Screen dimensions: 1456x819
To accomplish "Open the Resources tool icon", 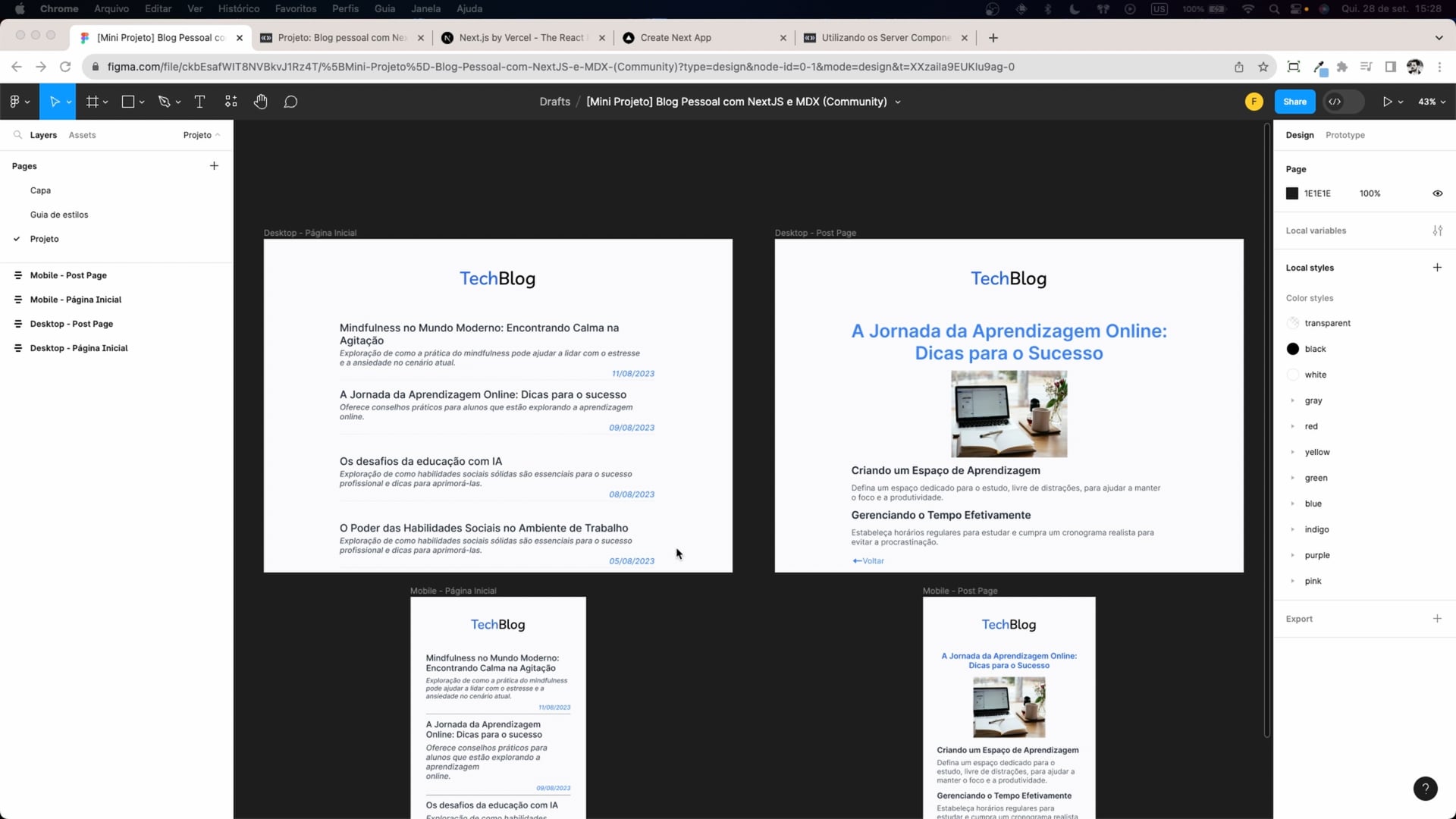I will click(231, 102).
